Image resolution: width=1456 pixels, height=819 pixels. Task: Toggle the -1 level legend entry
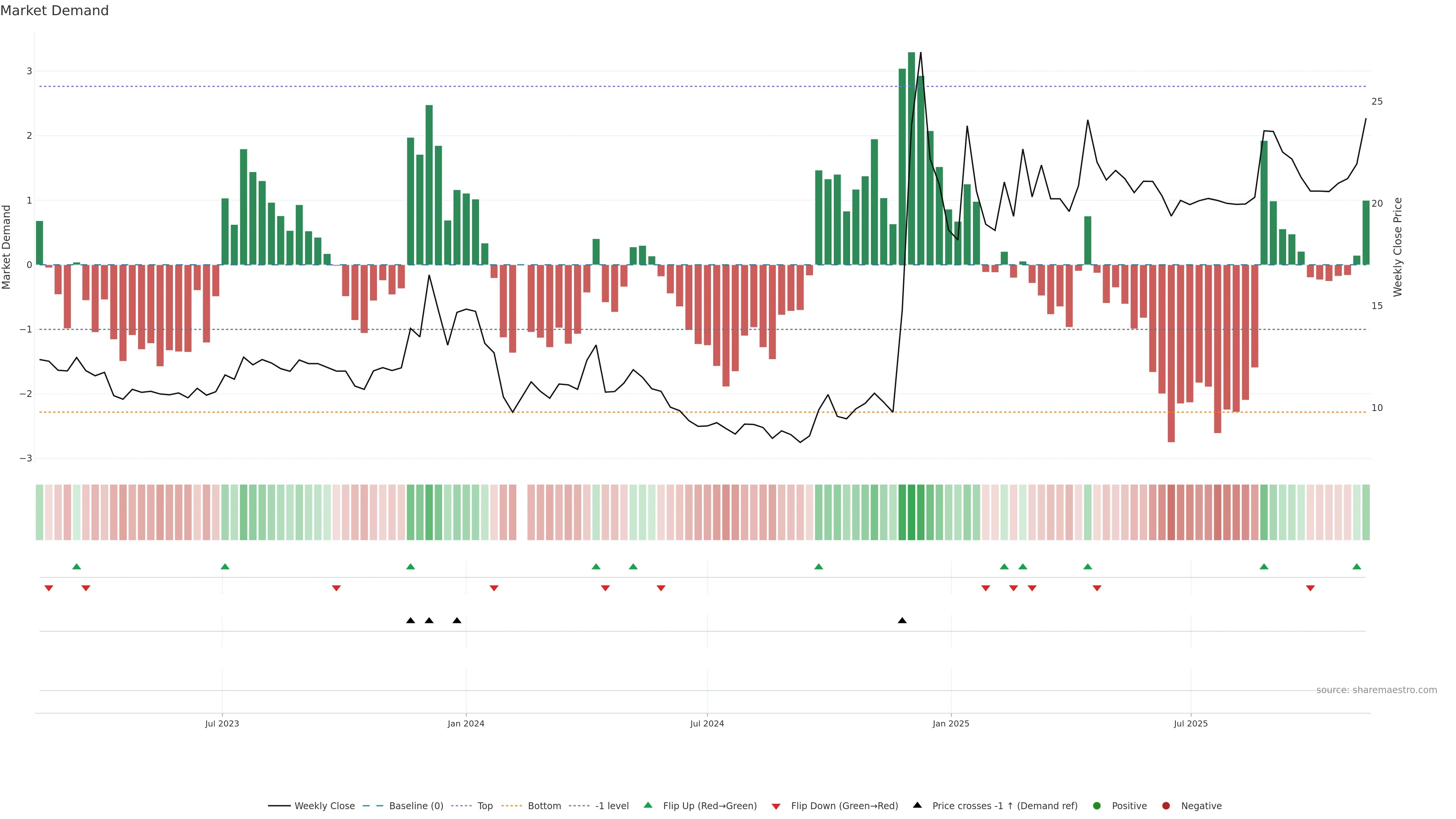click(x=612, y=805)
